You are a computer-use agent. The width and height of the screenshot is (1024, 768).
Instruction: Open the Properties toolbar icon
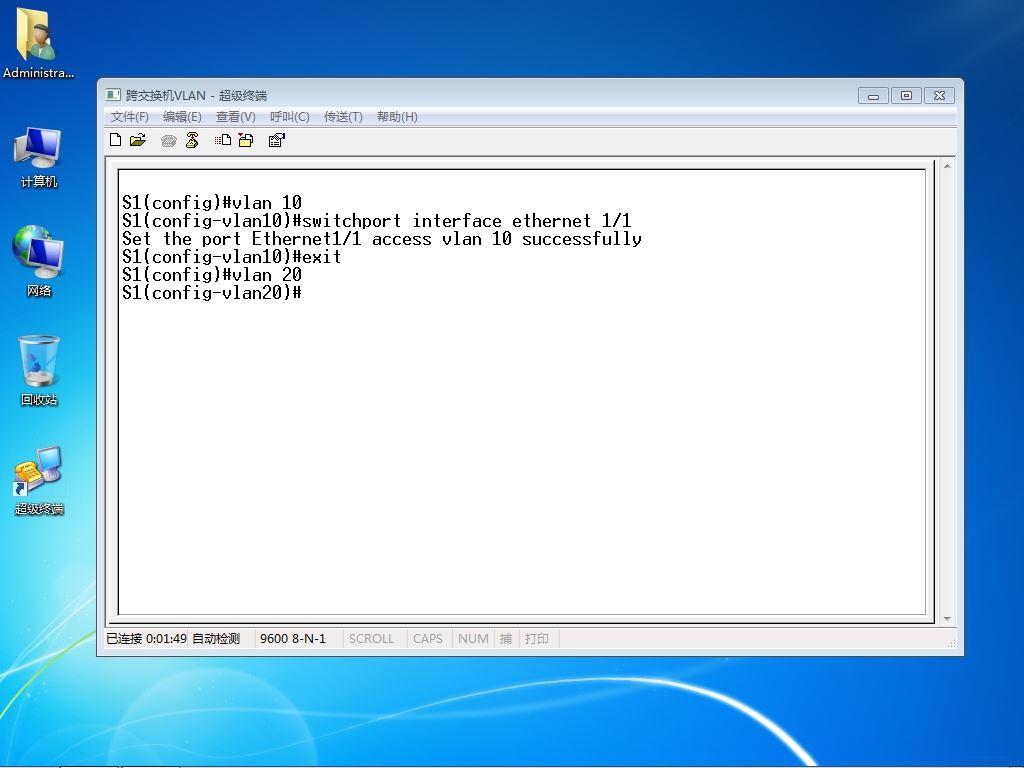[277, 140]
